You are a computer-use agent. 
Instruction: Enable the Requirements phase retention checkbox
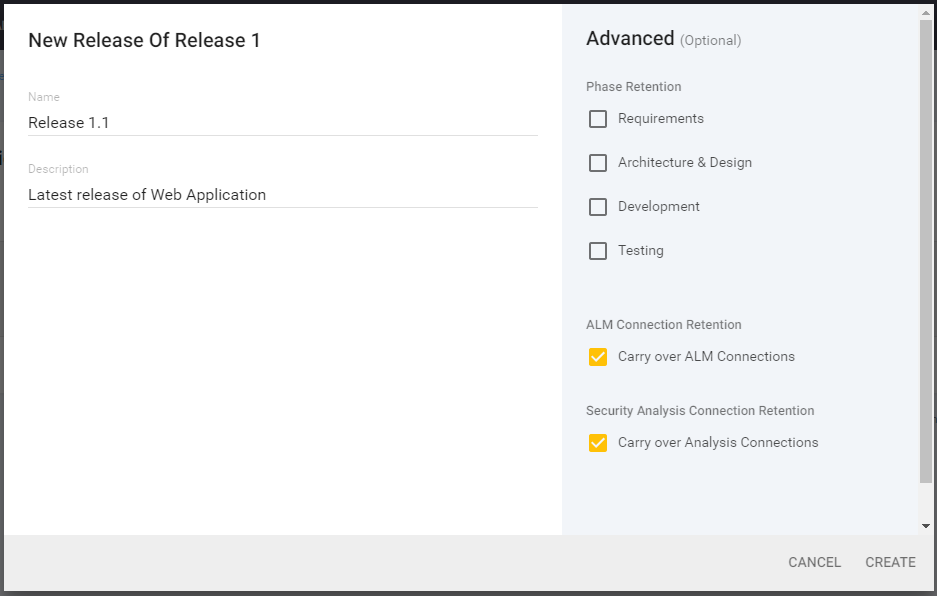click(598, 118)
